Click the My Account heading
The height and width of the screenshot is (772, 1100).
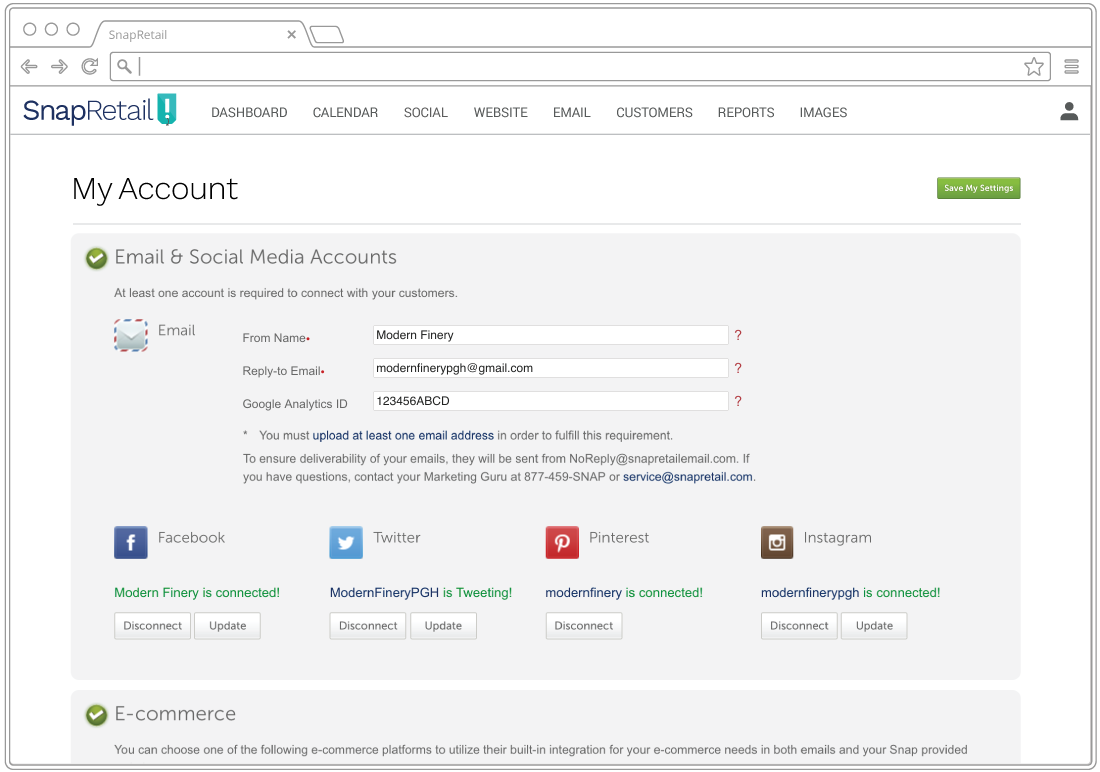pyautogui.click(x=155, y=189)
